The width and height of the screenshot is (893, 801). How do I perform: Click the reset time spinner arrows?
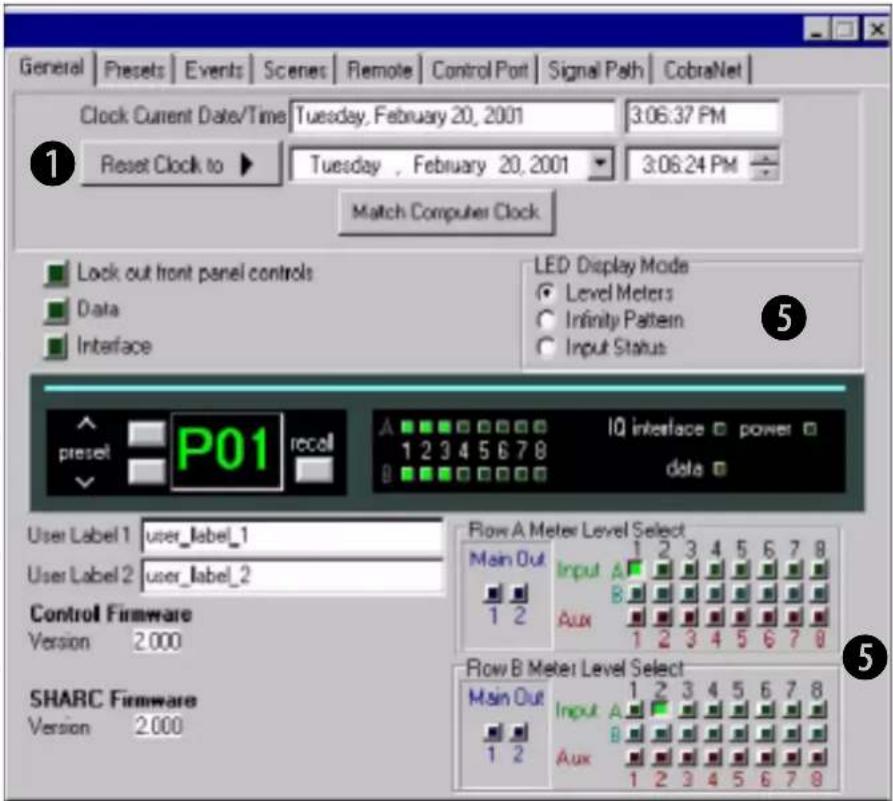click(x=764, y=165)
